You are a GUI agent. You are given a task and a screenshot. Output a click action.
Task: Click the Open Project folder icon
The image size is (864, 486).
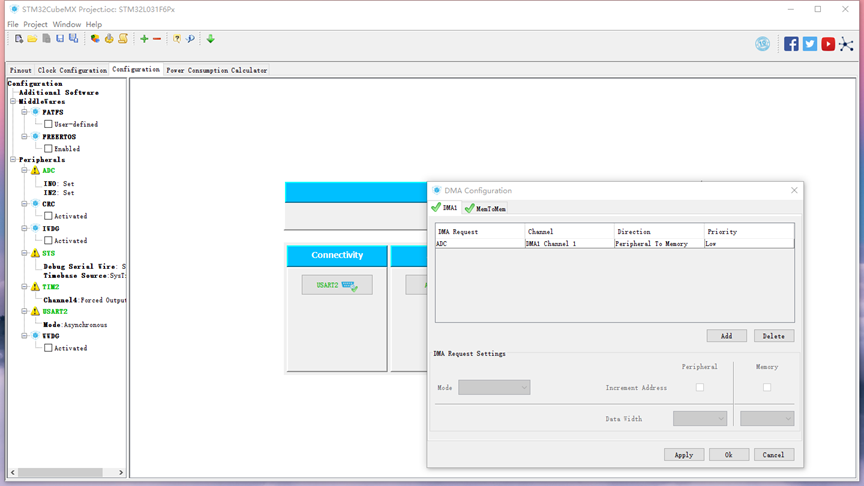coord(32,39)
